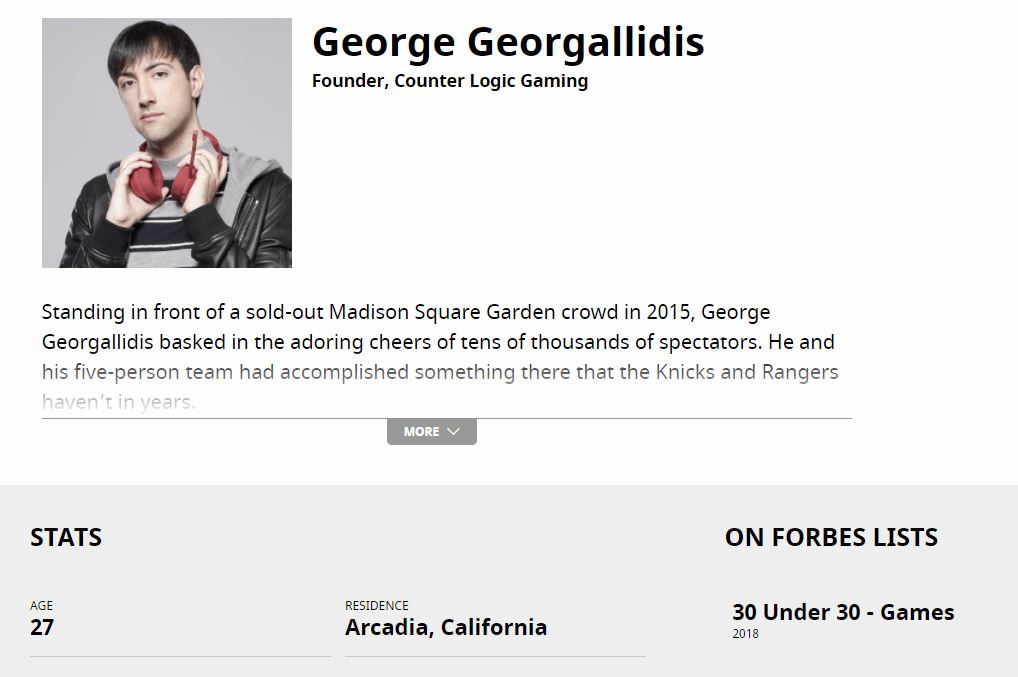1018x677 pixels.
Task: Click the chevron arrow beside MORE
Action: click(x=454, y=432)
